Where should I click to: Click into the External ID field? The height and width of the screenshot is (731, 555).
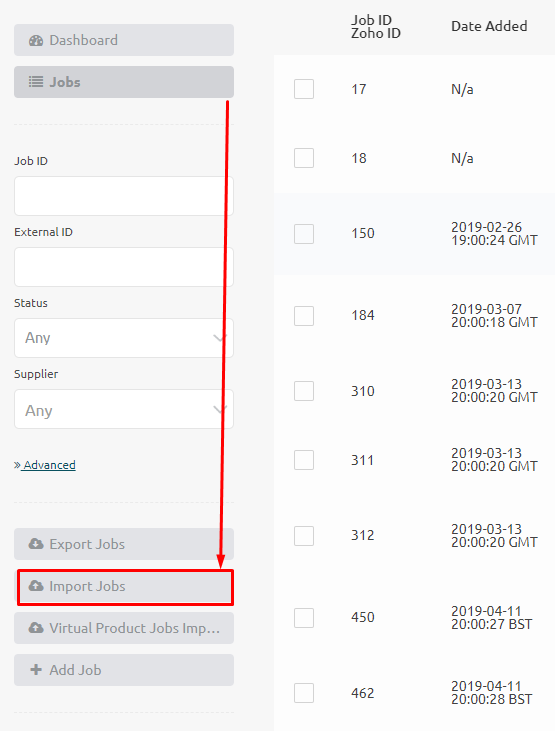point(124,267)
